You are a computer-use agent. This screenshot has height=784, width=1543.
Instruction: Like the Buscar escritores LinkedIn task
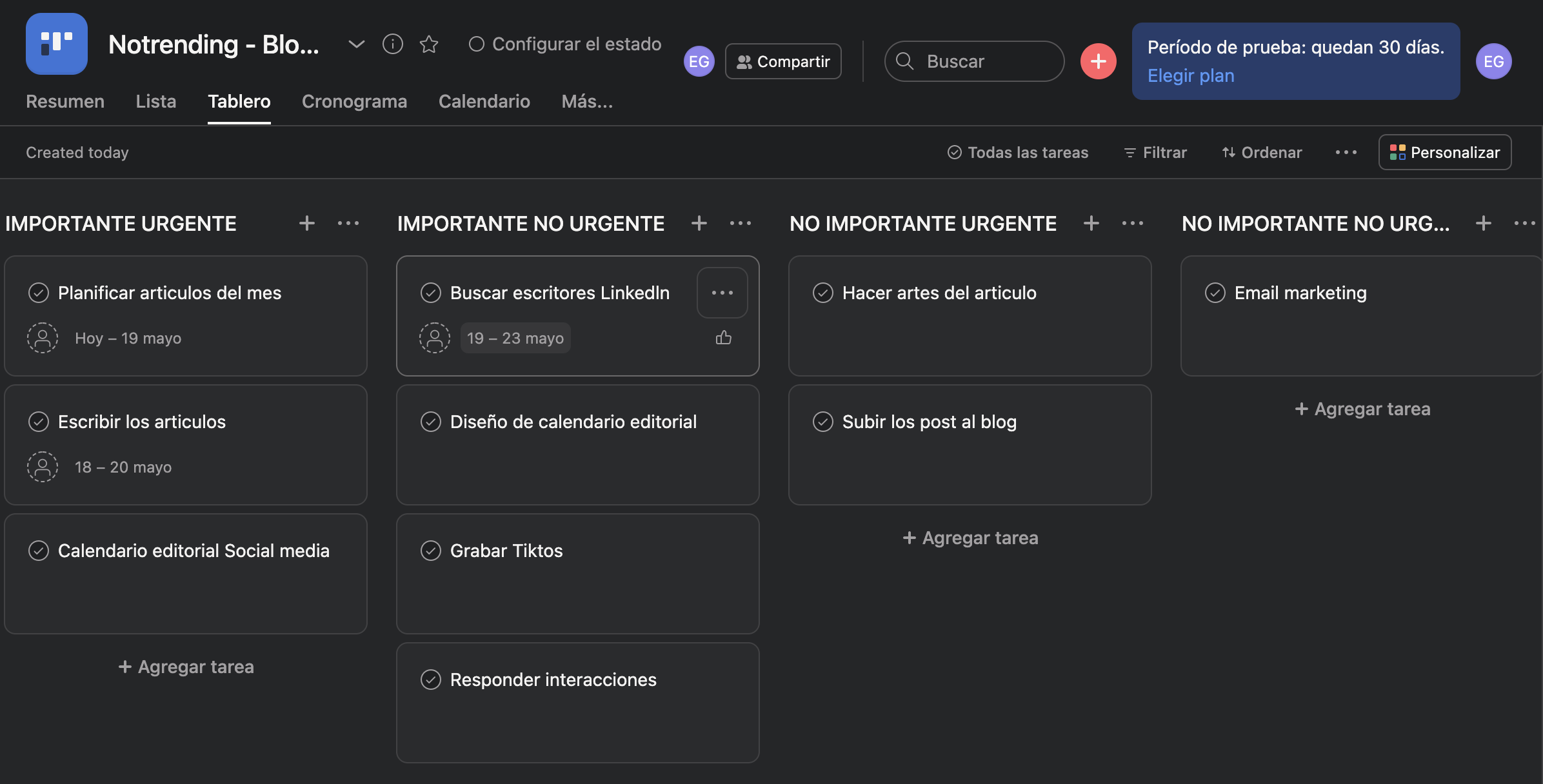click(723, 338)
